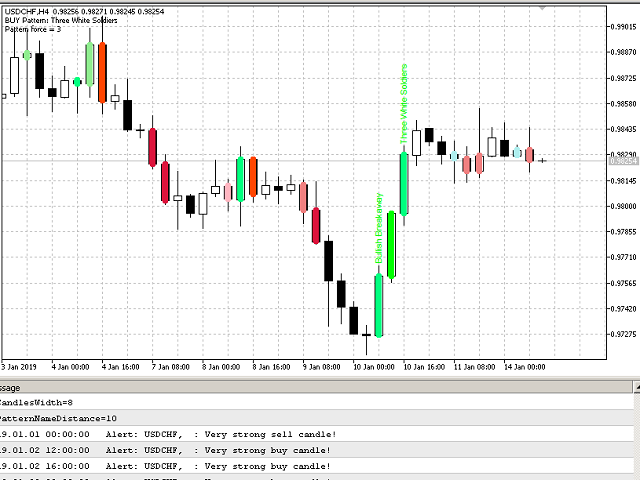The width and height of the screenshot is (640, 480).
Task: Click the '8 Jan 16:00' time label
Action: coord(271,367)
